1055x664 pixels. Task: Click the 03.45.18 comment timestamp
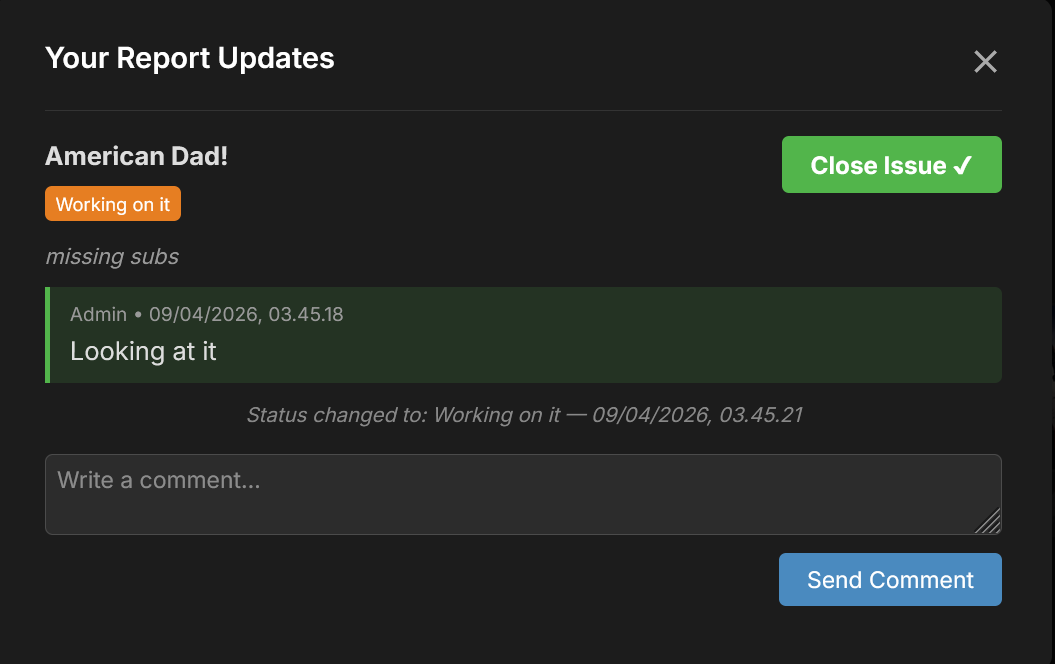click(304, 314)
